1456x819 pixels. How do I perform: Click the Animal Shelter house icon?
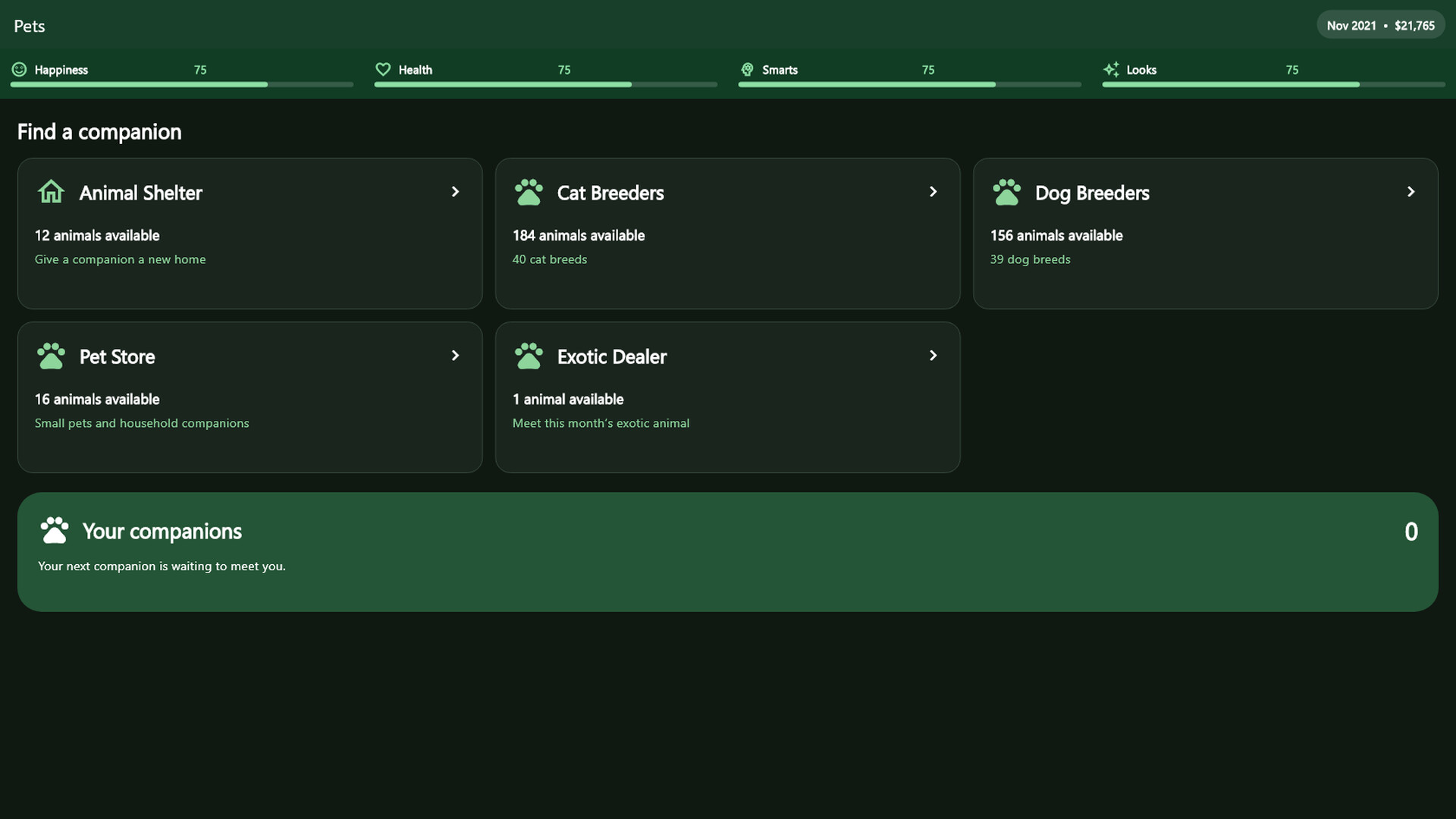[51, 192]
